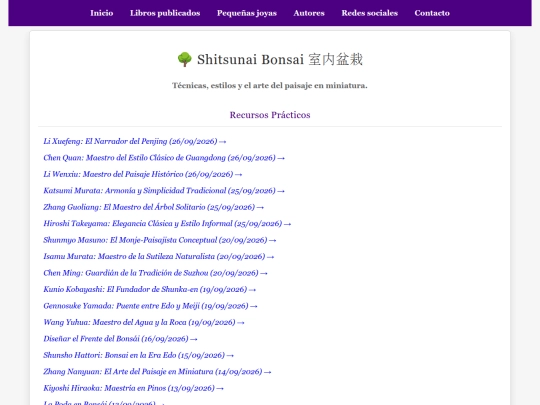Open Zhang Guoliang: El Maestro del Árbol Solitario
The height and width of the screenshot is (405, 540).
click(154, 207)
